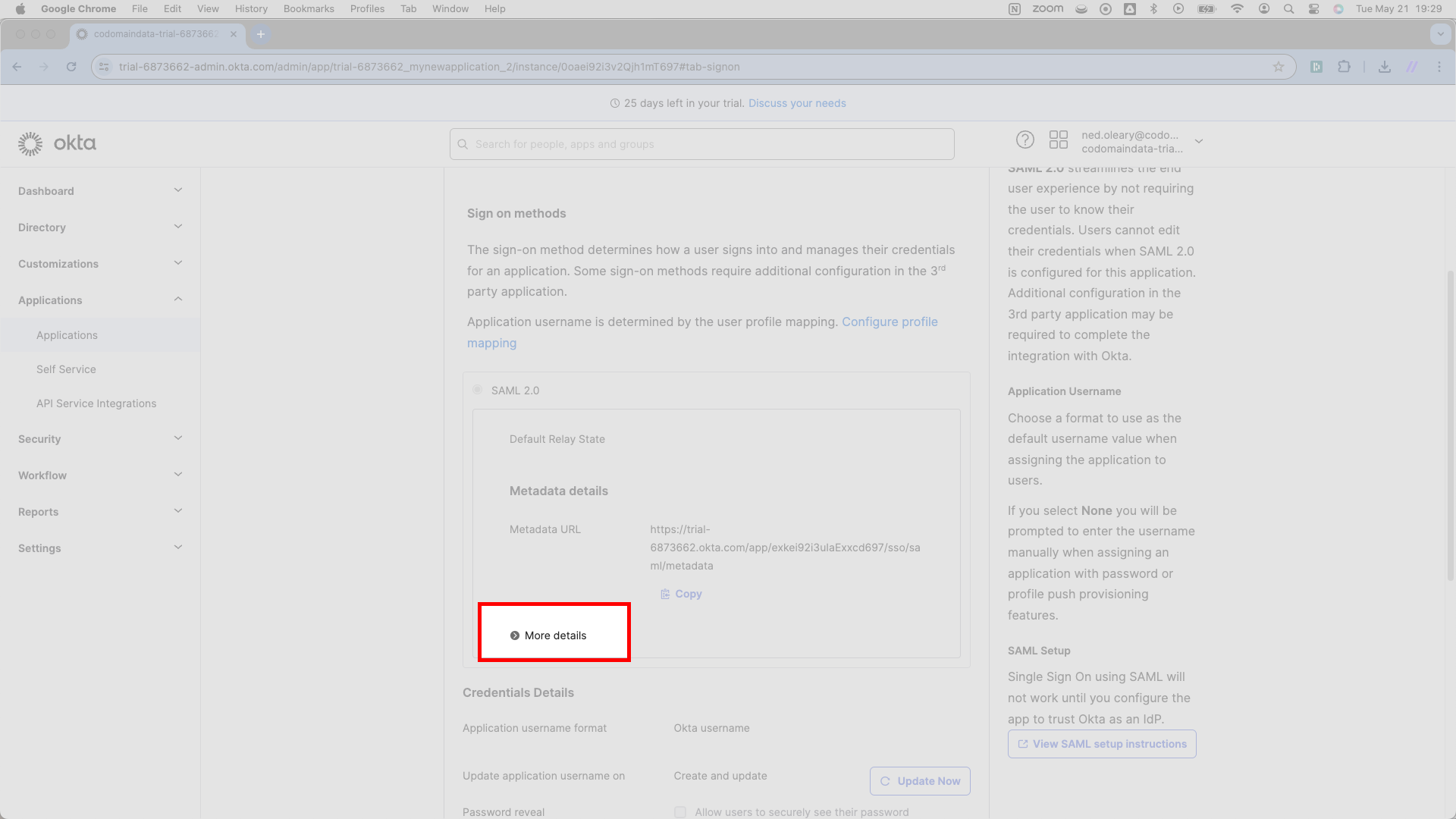1456x819 pixels.
Task: Open the Configure profile mapping link
Action: (x=890, y=322)
